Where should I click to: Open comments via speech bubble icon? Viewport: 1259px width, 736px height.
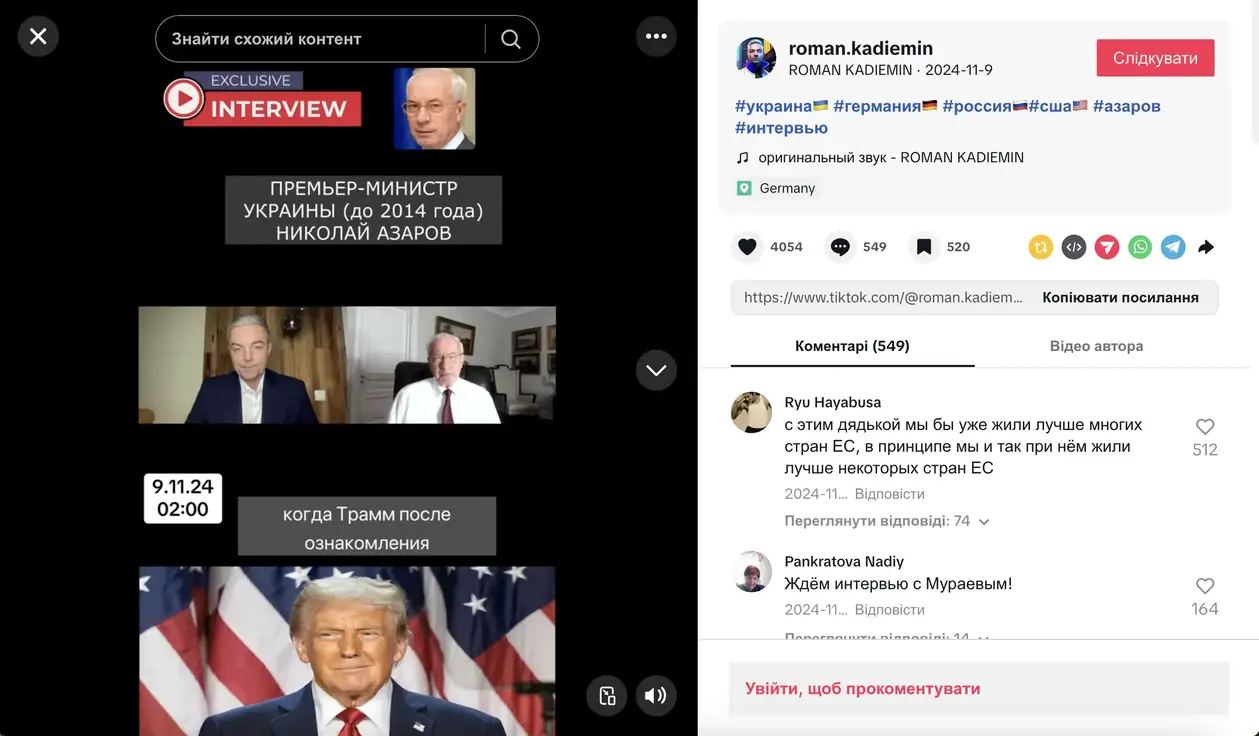[x=840, y=247]
